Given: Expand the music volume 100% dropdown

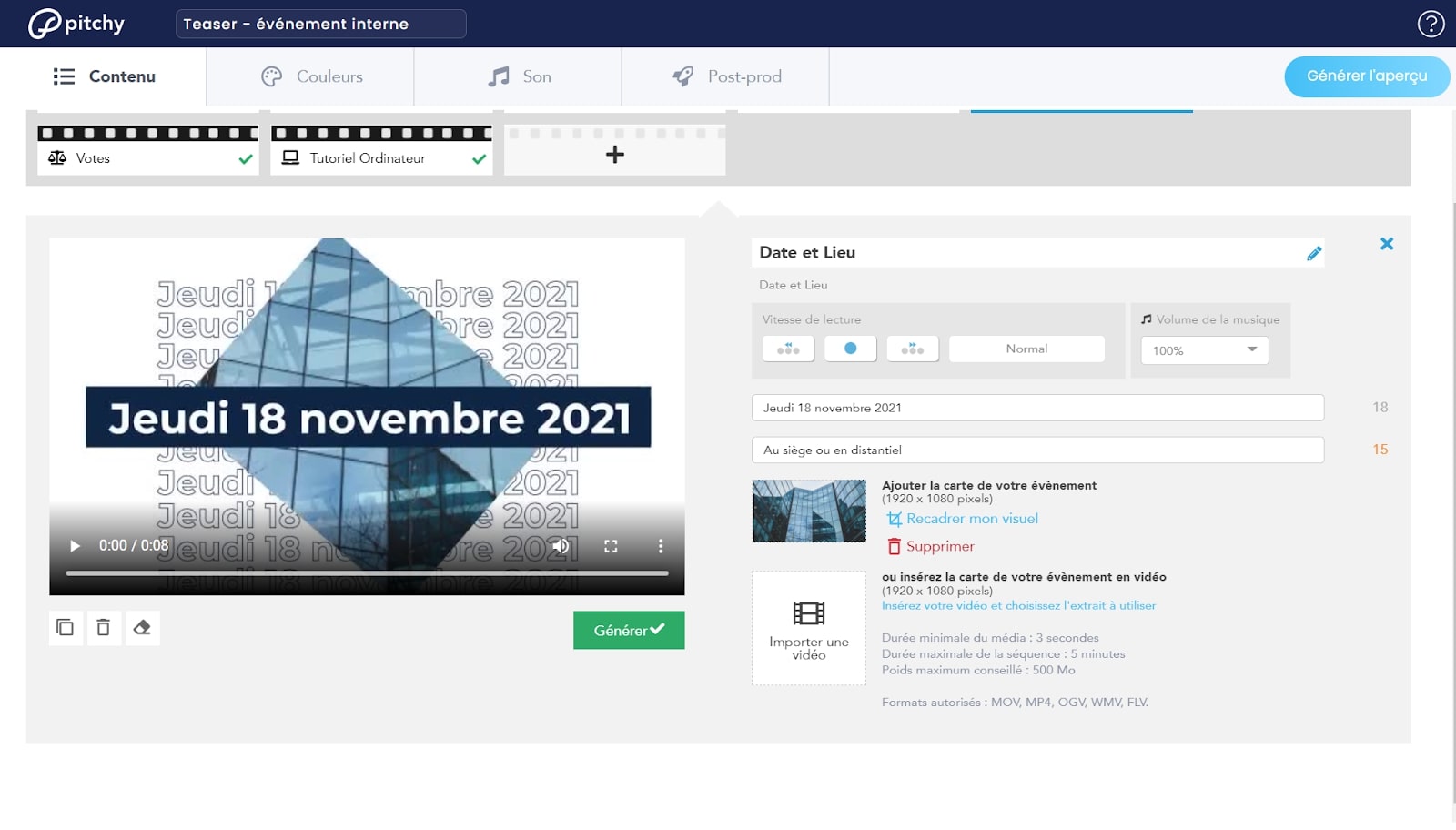Looking at the screenshot, I should coord(1204,350).
